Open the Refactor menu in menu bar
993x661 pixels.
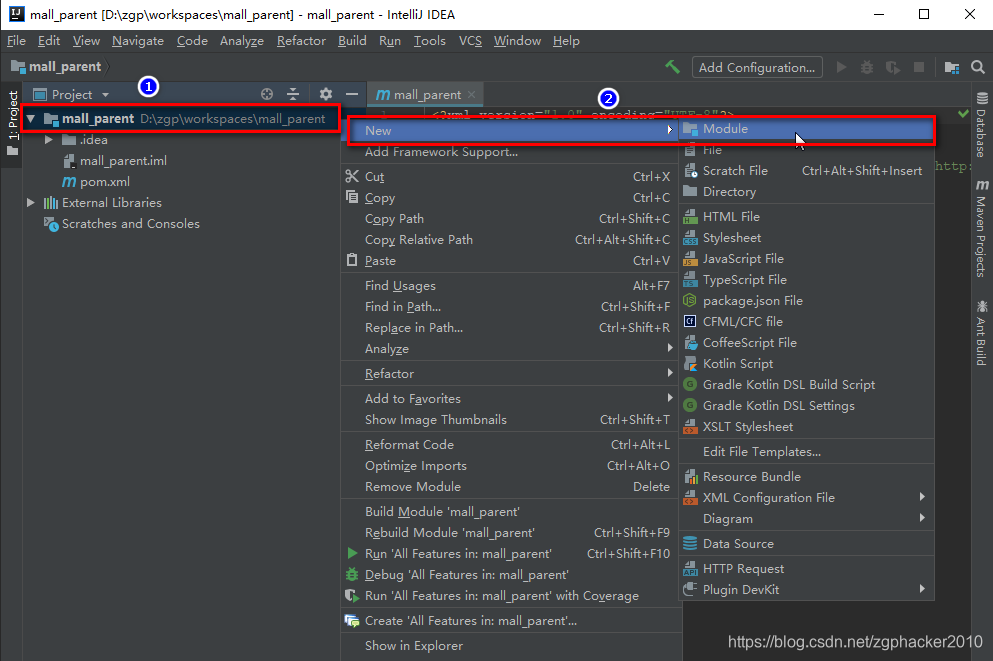click(x=301, y=41)
